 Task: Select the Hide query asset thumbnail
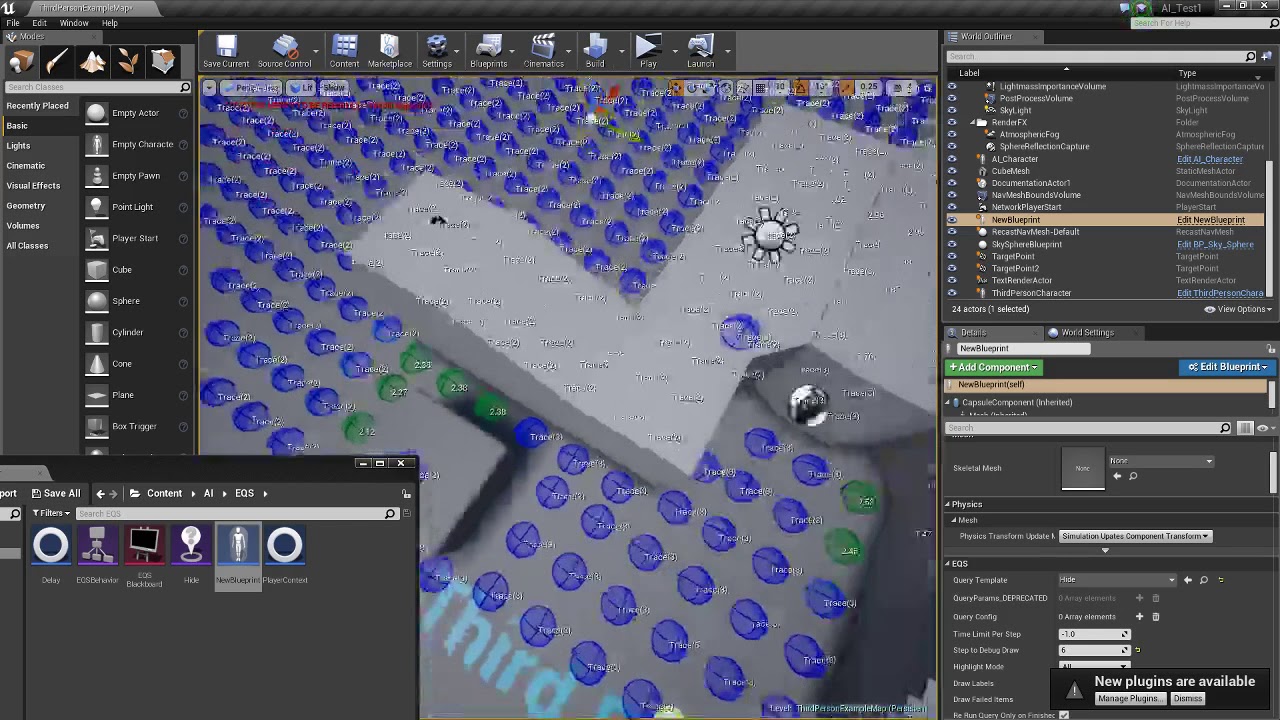coord(191,545)
